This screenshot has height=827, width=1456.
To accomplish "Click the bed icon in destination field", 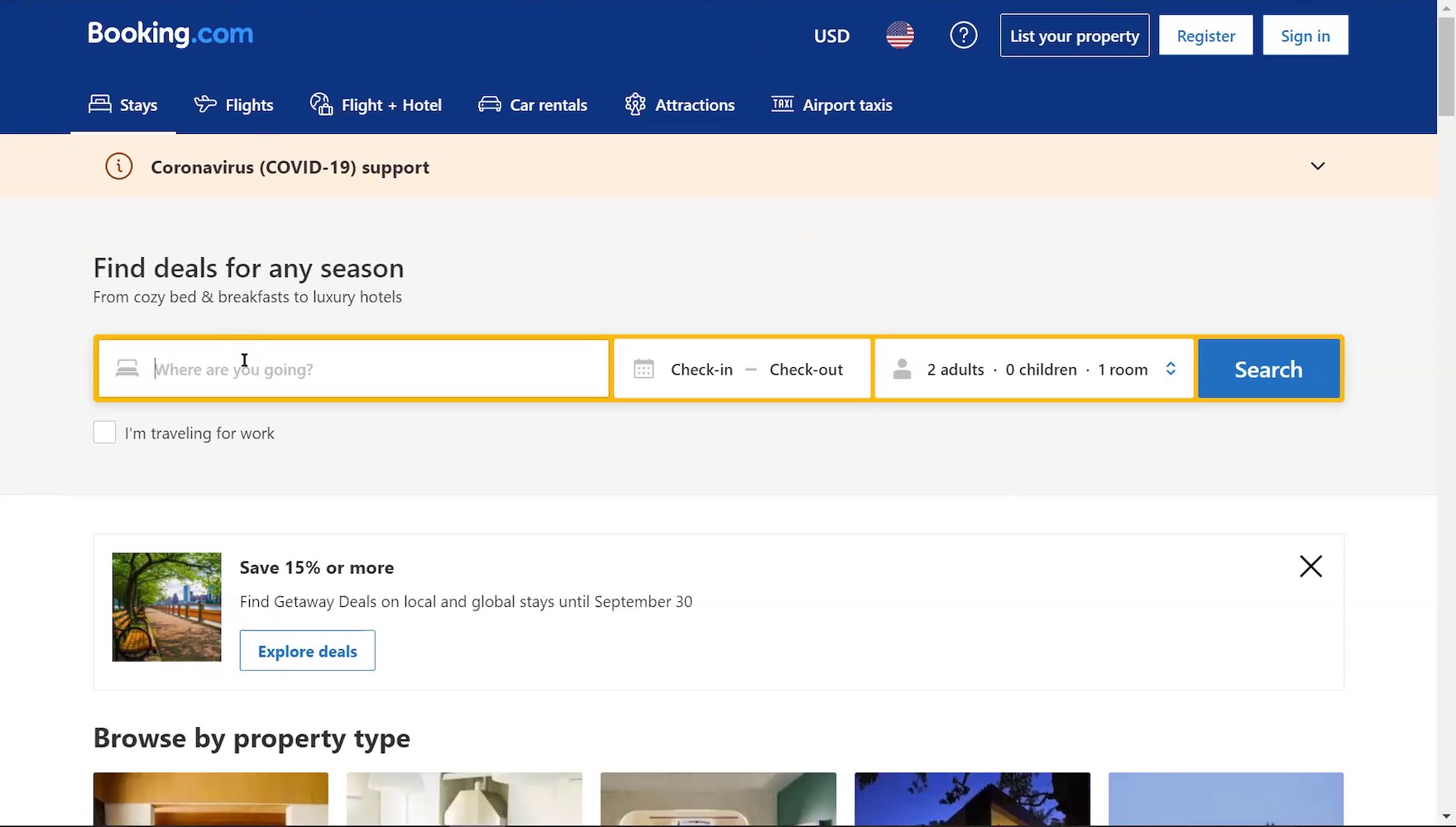I will 127,369.
